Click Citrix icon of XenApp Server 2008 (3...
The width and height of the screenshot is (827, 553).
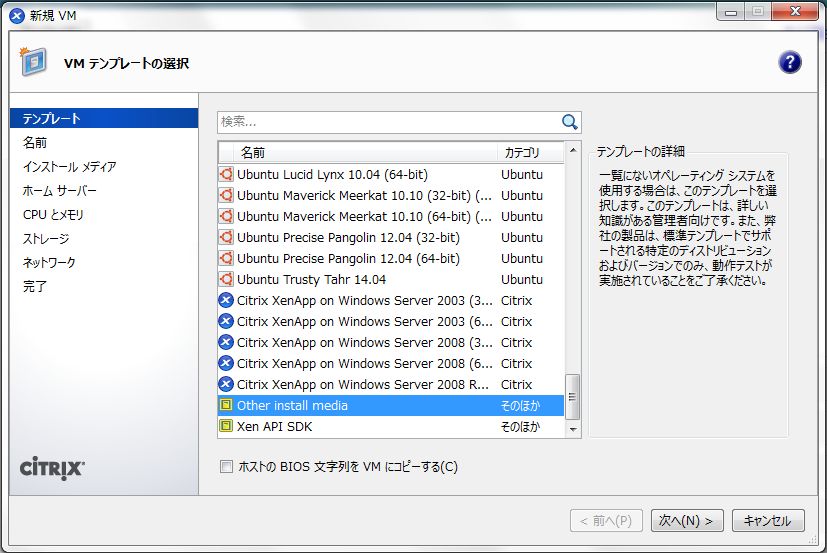[x=226, y=342]
